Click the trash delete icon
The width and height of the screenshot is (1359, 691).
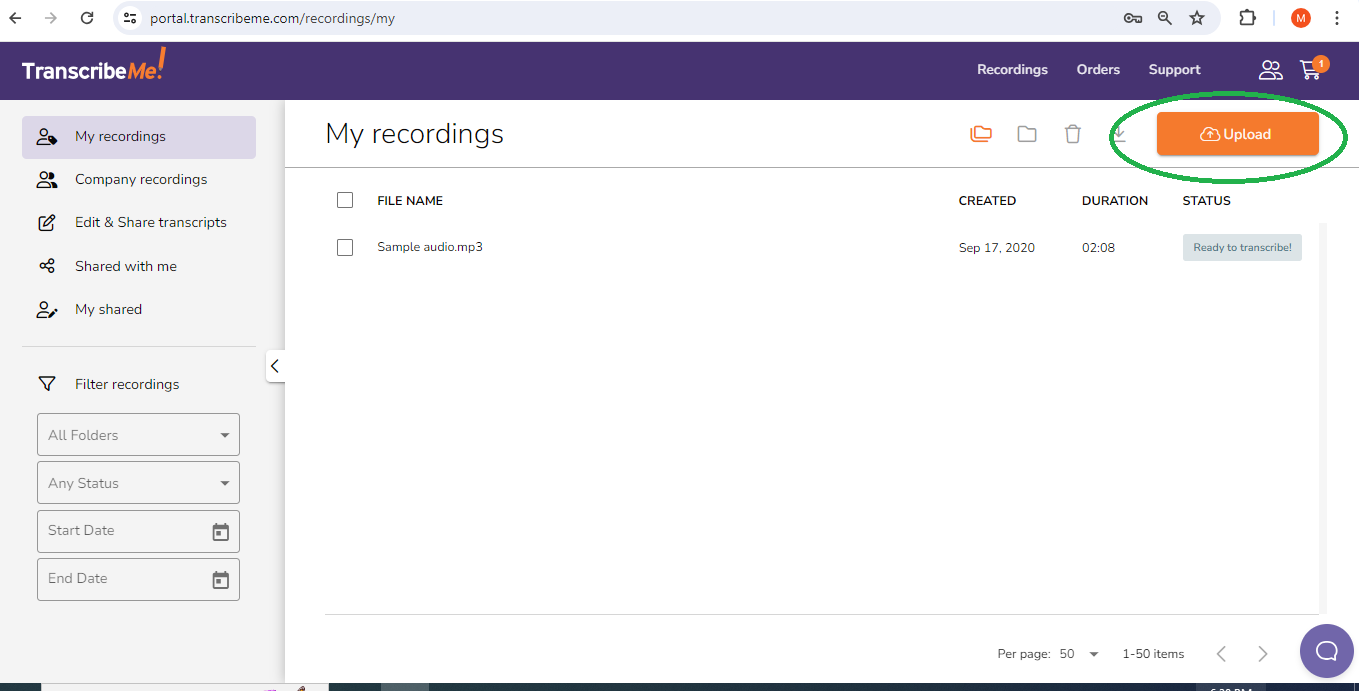pyautogui.click(x=1073, y=134)
